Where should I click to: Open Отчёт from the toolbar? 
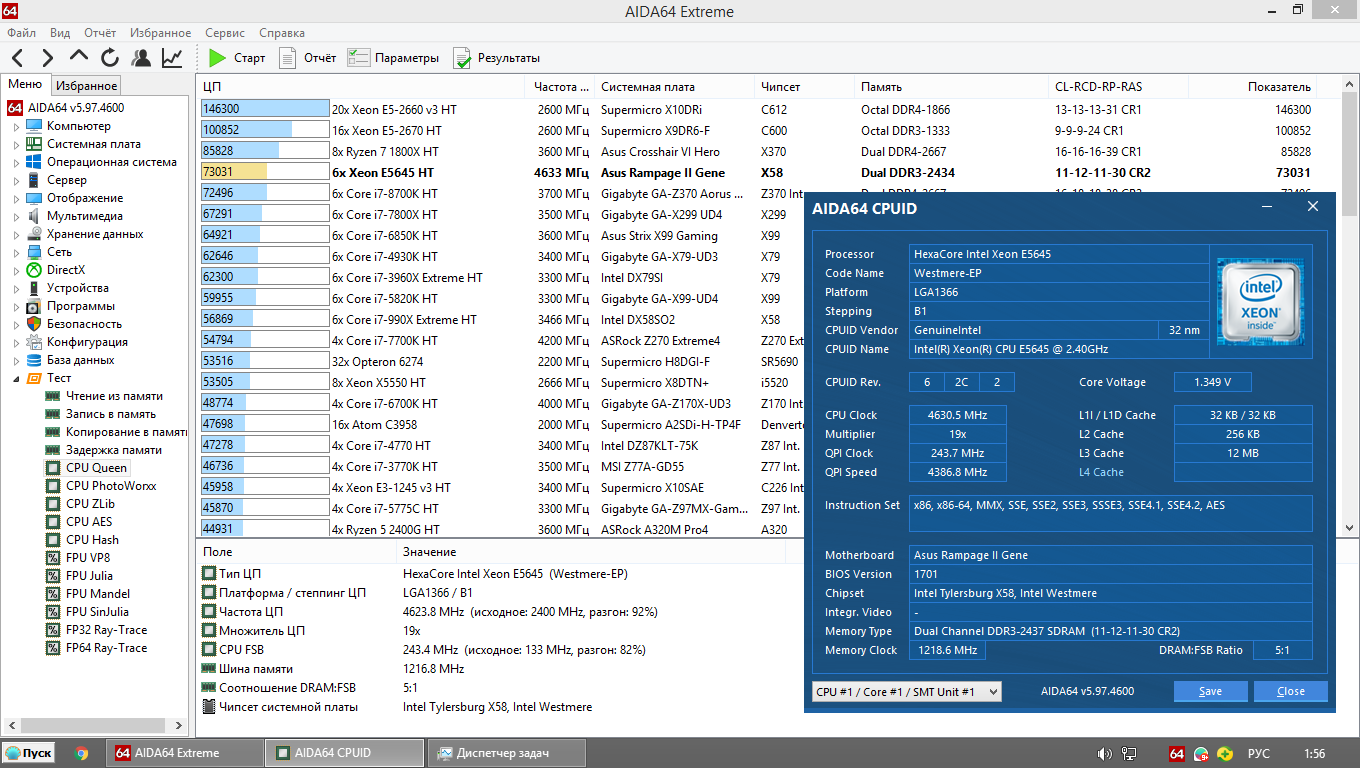tap(307, 58)
